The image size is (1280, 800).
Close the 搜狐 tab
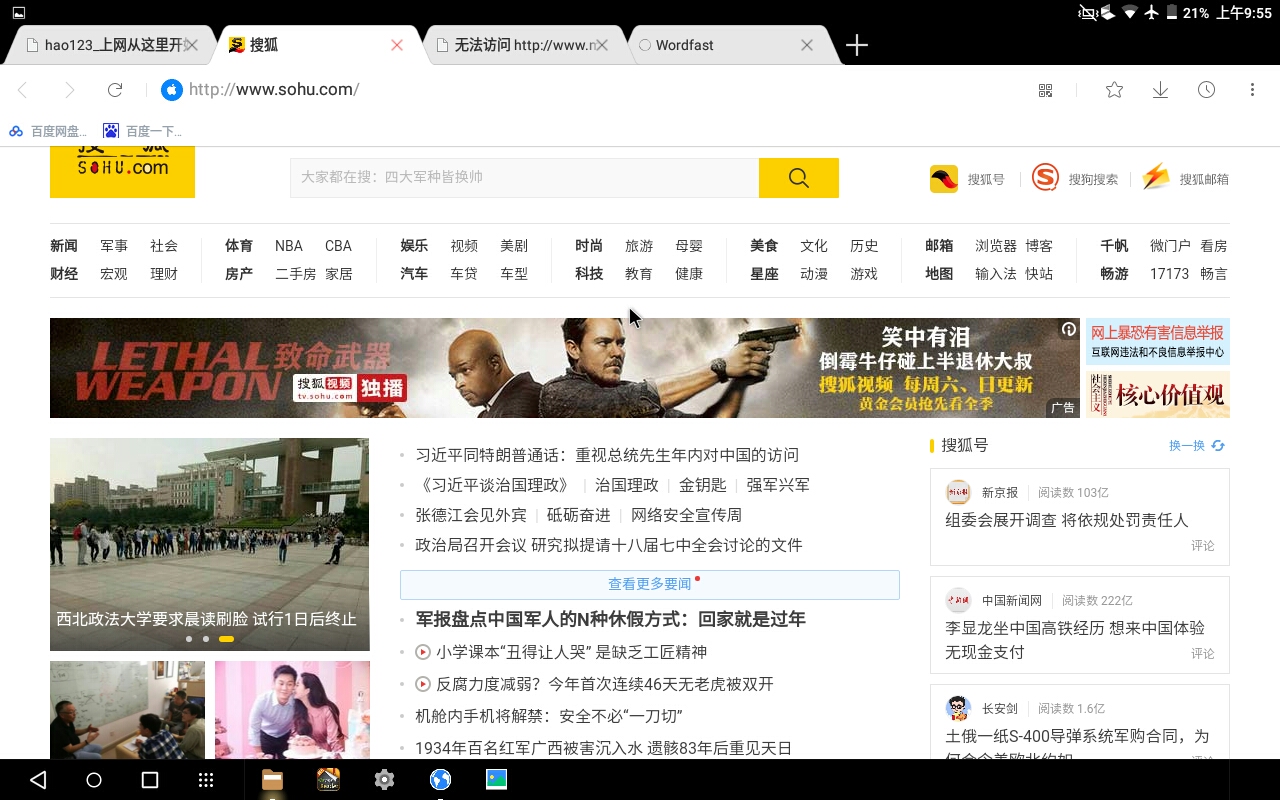[x=397, y=45]
